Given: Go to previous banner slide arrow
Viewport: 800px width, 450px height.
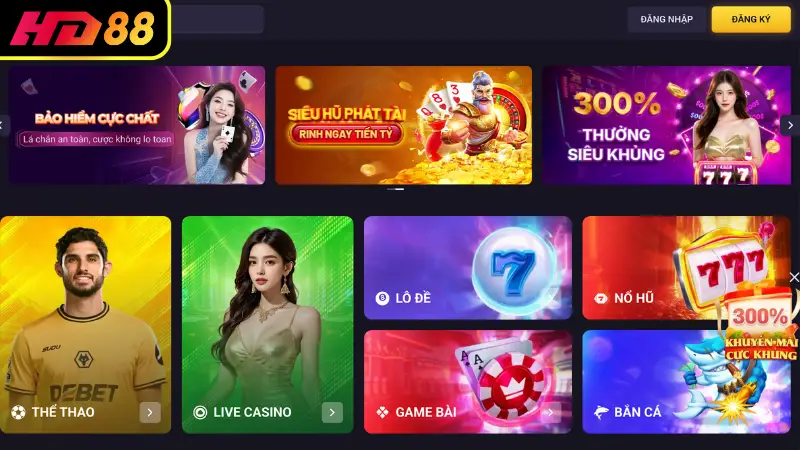Looking at the screenshot, I should (3, 125).
